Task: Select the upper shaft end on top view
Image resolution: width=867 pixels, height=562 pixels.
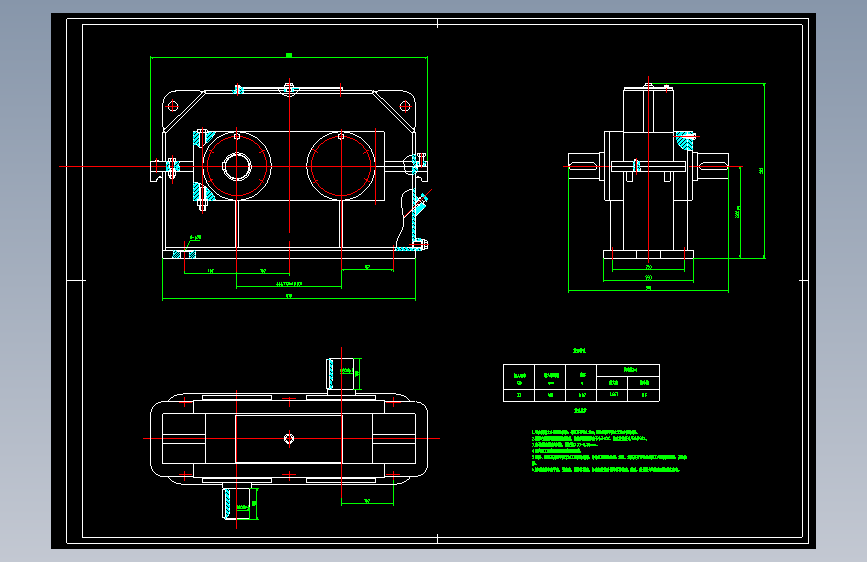Action: point(341,374)
